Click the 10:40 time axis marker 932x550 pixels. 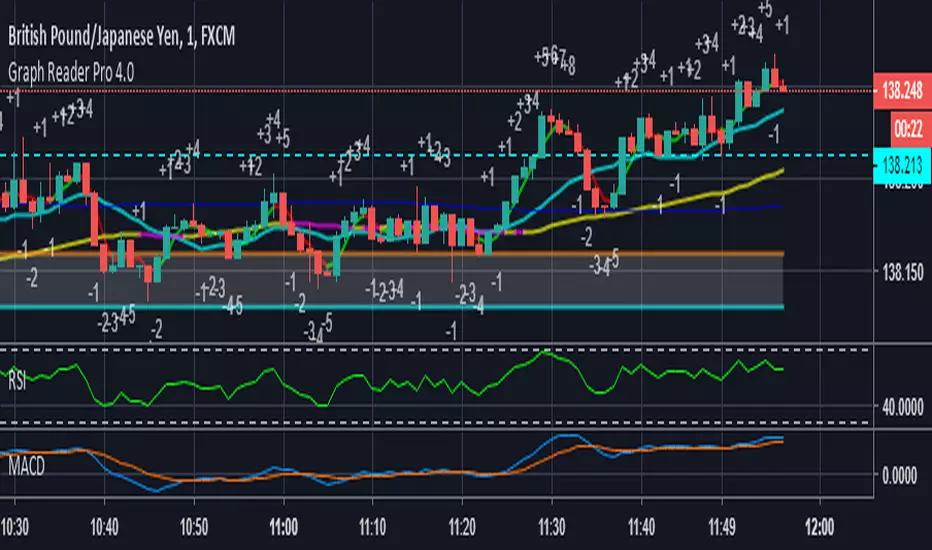[x=105, y=527]
